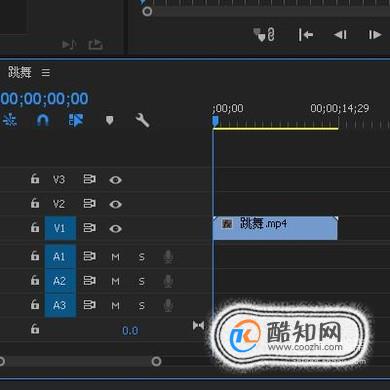Toggle lock on track A3
Image resolution: width=390 pixels, height=390 pixels.
click(35, 304)
